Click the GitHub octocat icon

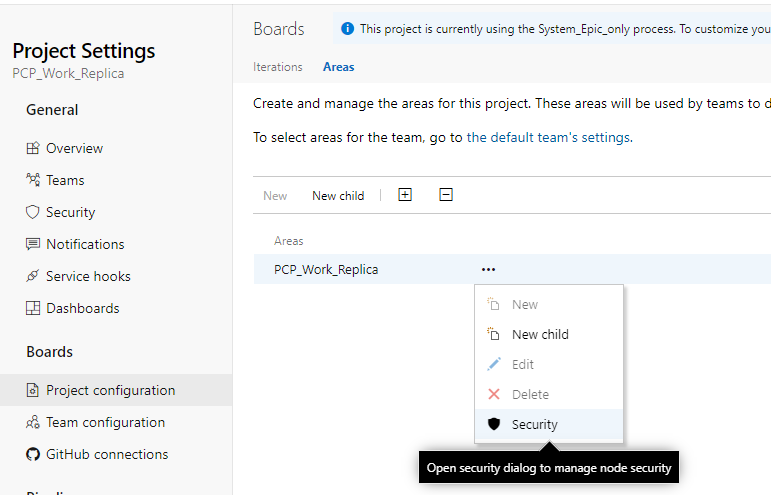tap(32, 454)
